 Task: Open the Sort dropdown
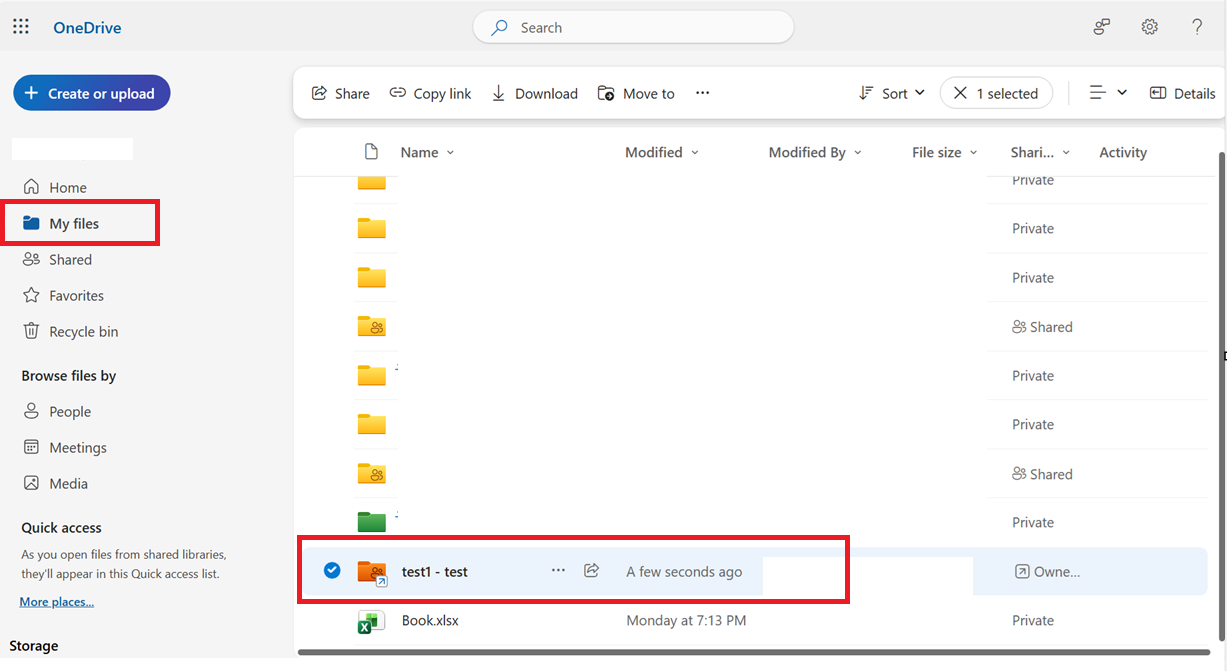pos(892,93)
